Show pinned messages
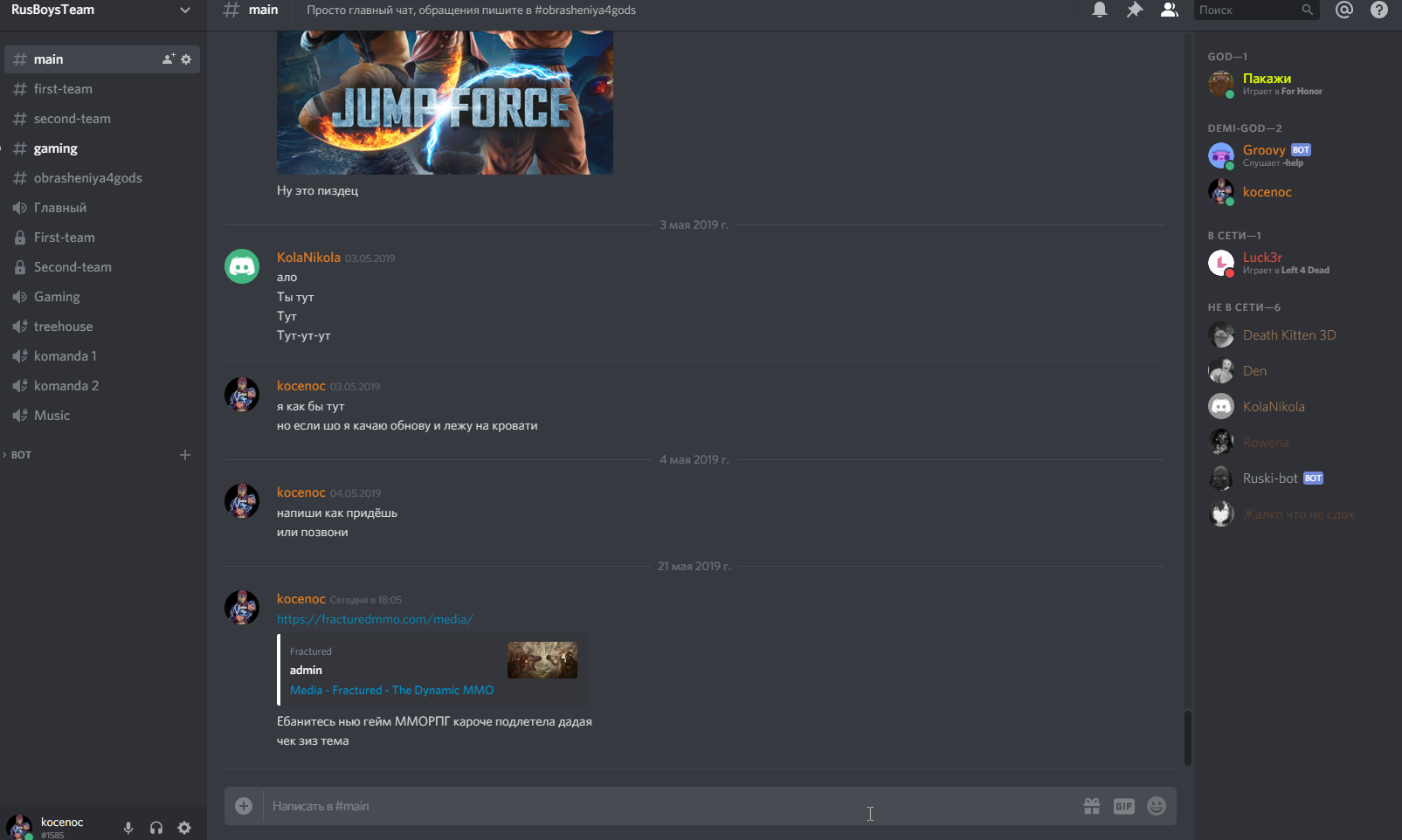 [1135, 10]
